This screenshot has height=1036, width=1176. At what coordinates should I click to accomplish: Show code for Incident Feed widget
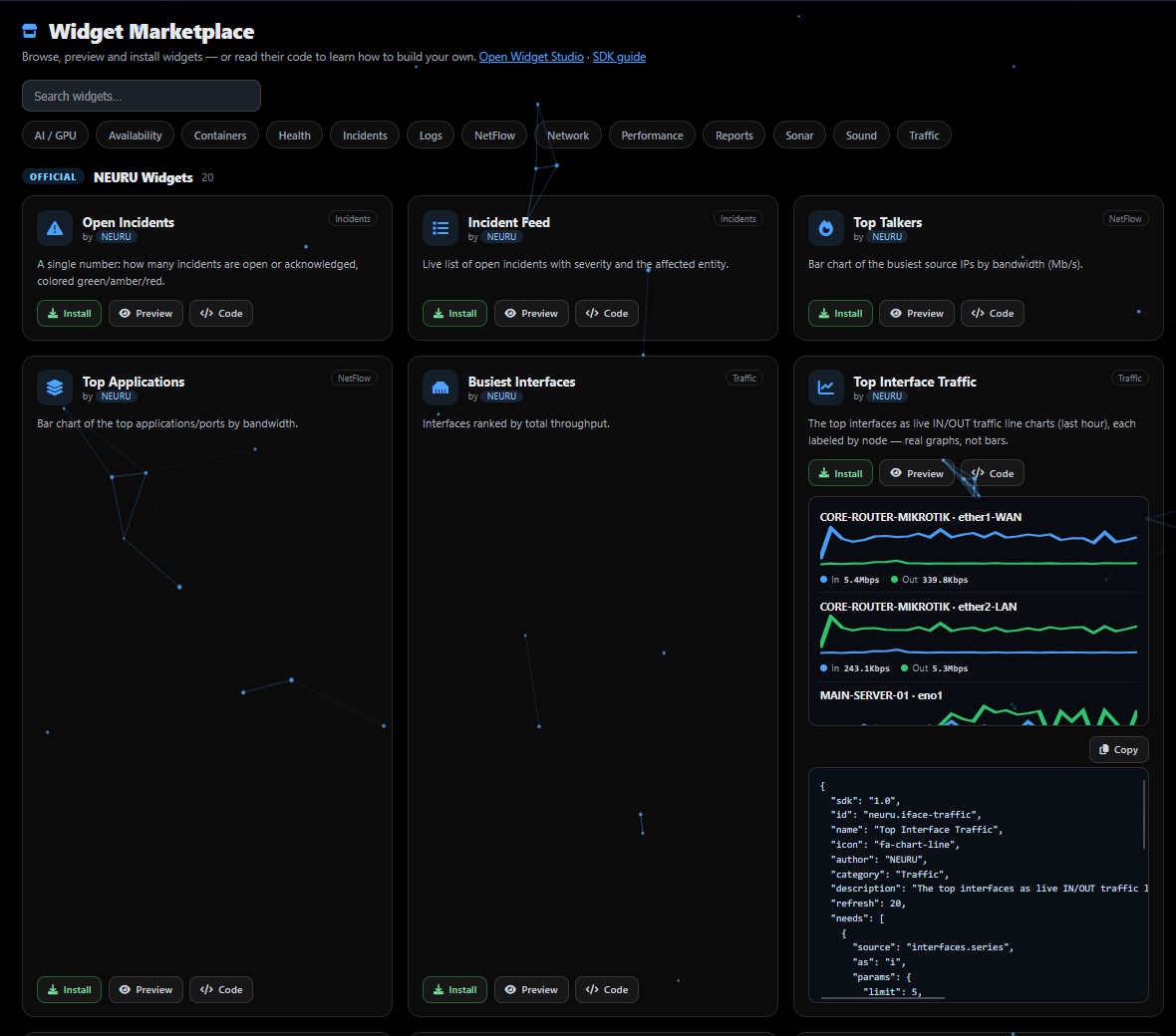[607, 314]
